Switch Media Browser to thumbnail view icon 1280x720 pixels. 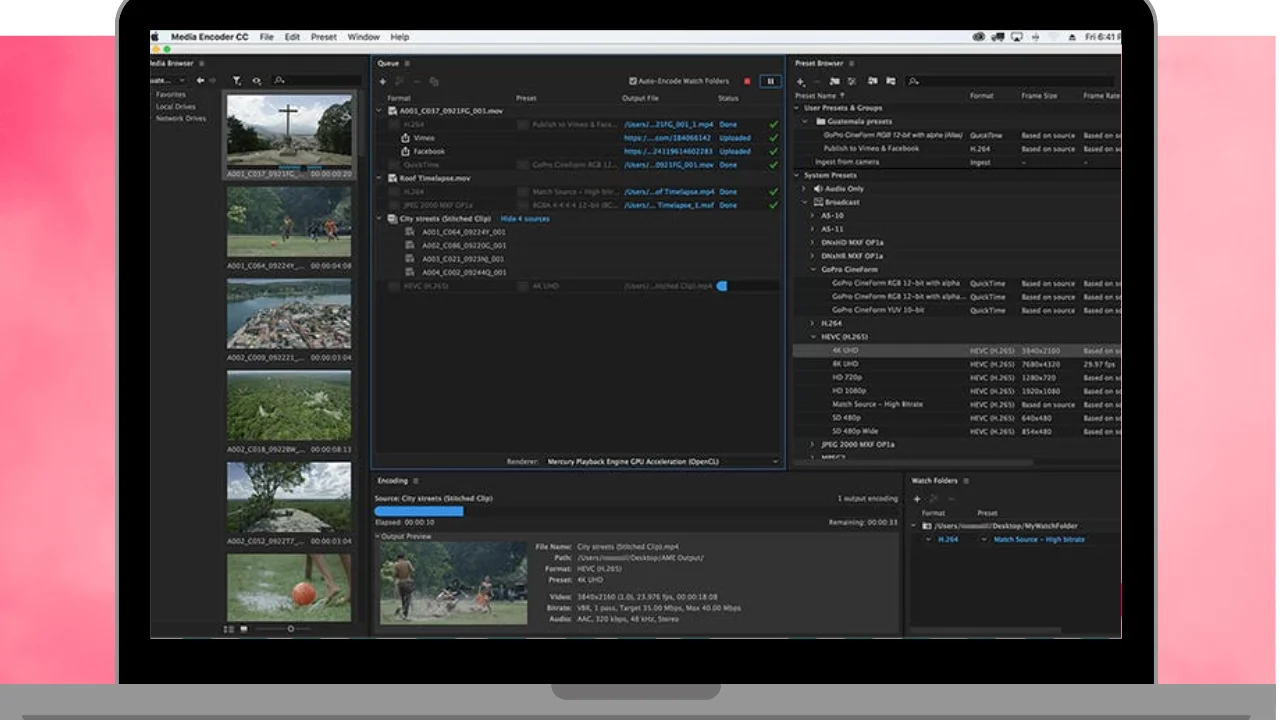pyautogui.click(x=244, y=629)
